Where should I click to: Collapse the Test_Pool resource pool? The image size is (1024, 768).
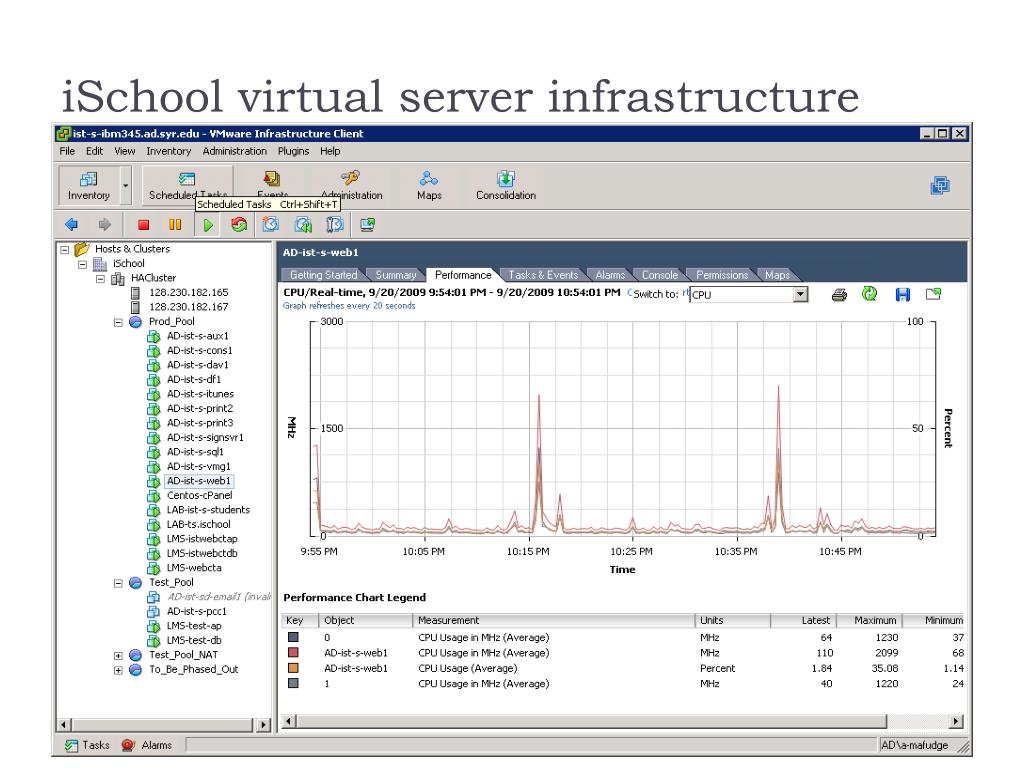tap(118, 583)
